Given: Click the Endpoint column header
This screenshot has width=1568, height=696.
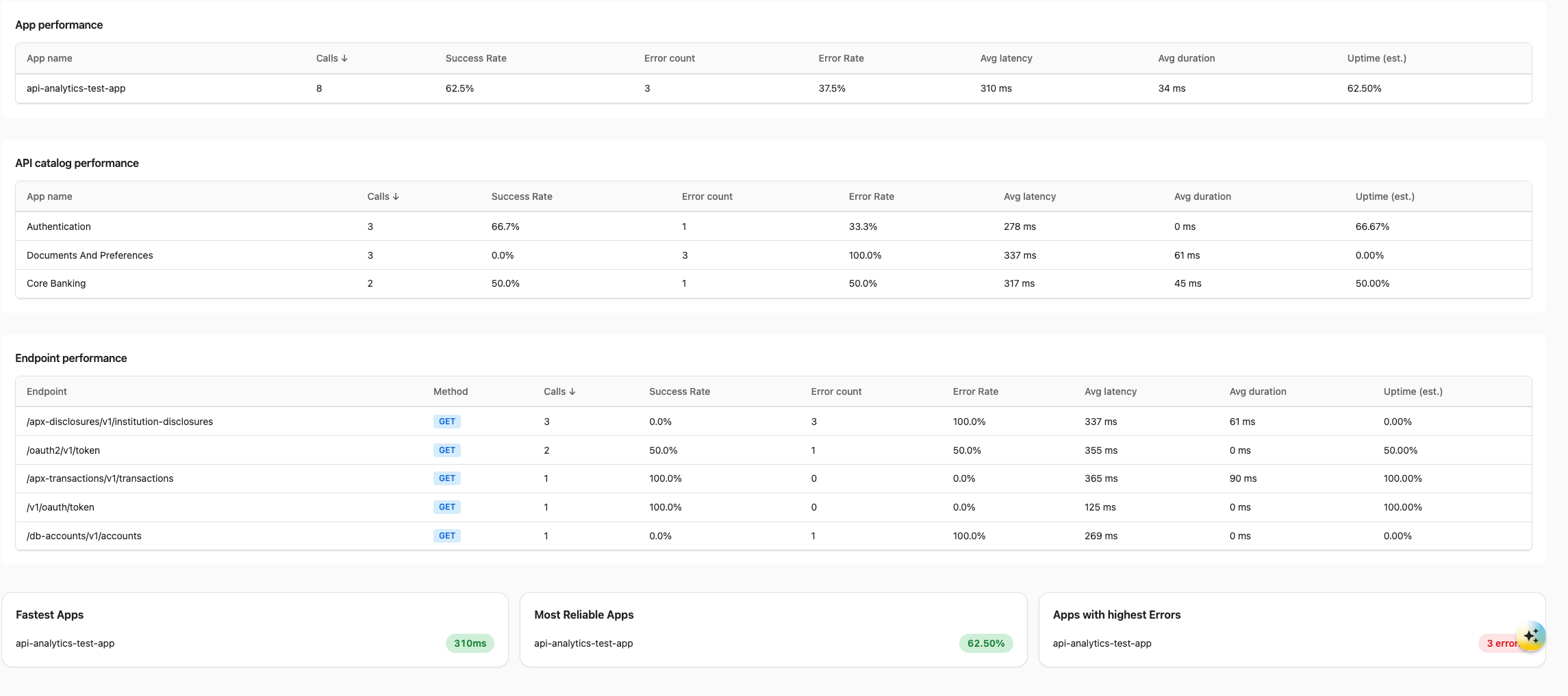Looking at the screenshot, I should (47, 391).
